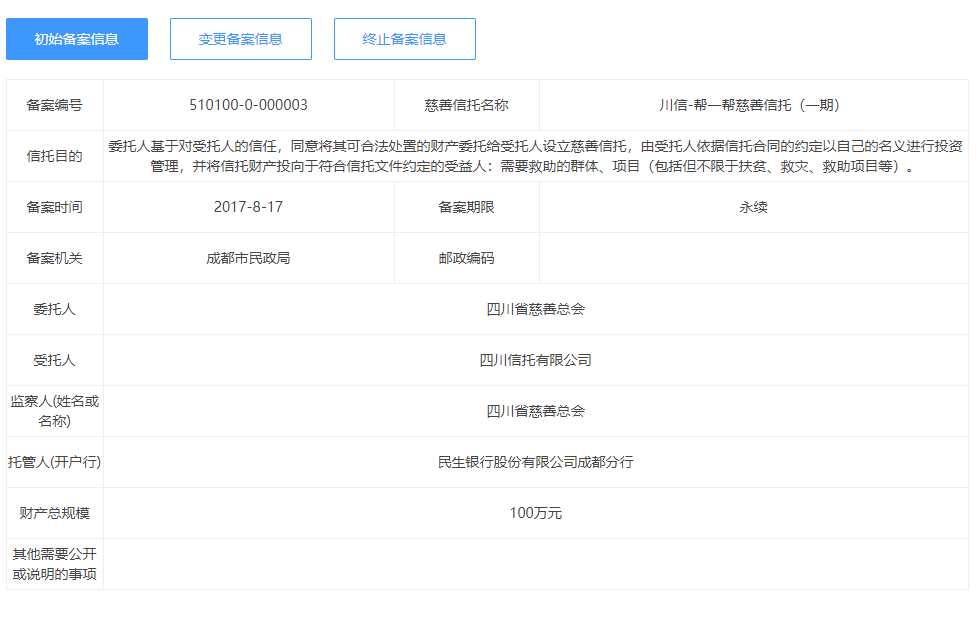
Task: Click the 财产总规模 row label
Action: pos(55,513)
